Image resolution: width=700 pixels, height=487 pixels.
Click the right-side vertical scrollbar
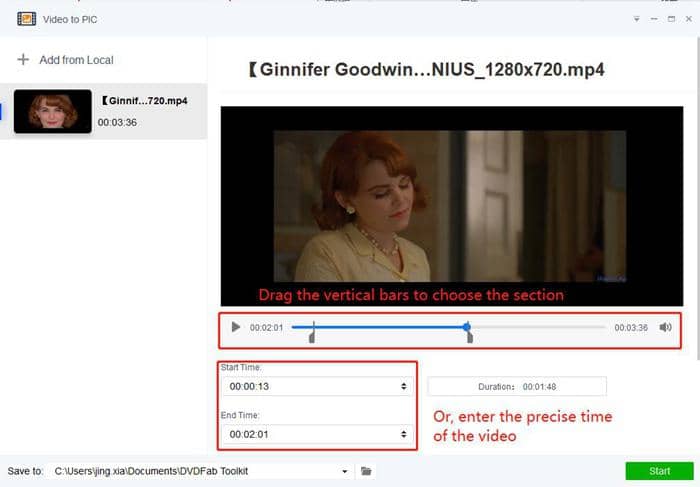pyautogui.click(x=698, y=199)
